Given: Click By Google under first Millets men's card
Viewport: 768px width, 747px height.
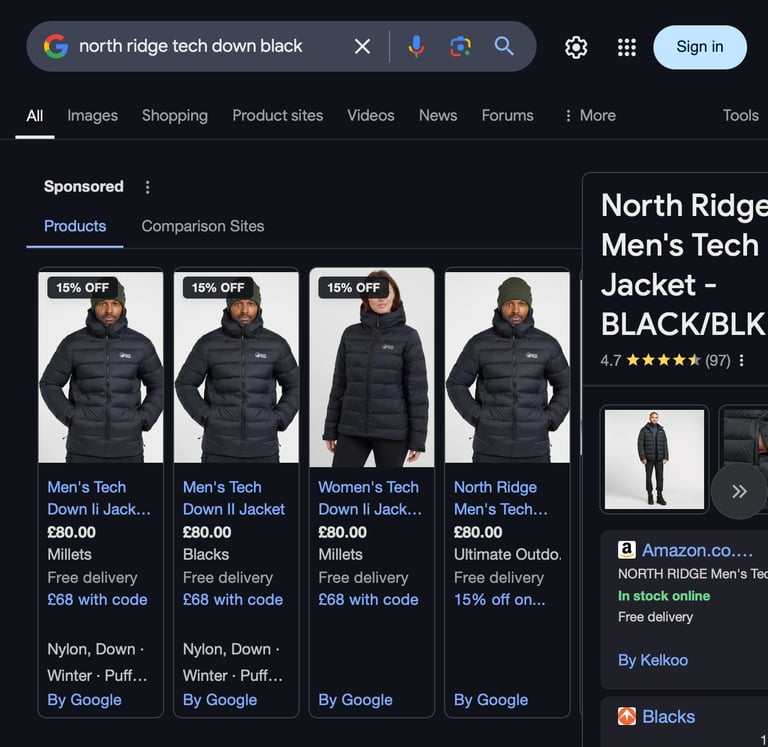Looking at the screenshot, I should click(x=84, y=700).
